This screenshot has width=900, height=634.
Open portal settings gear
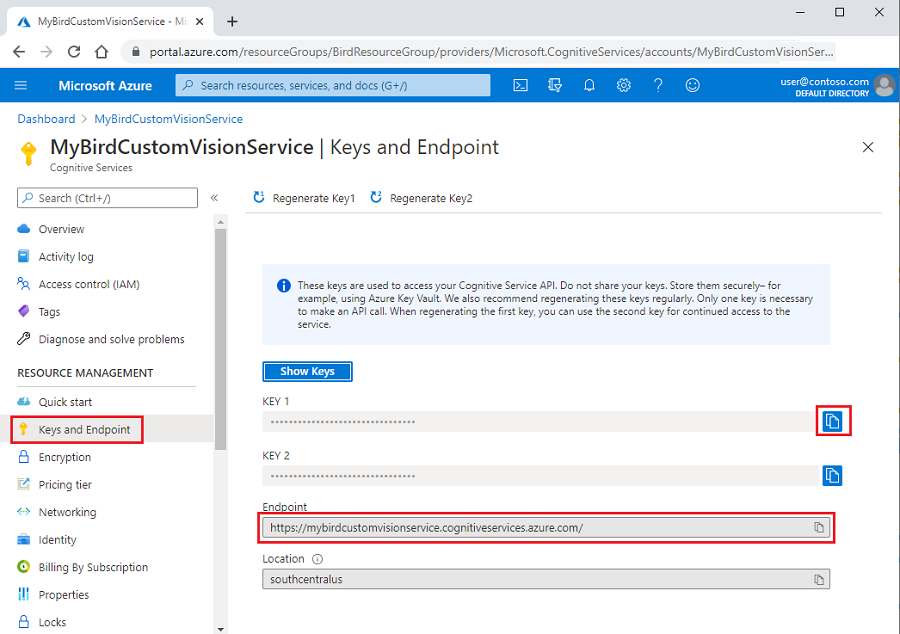(x=623, y=85)
